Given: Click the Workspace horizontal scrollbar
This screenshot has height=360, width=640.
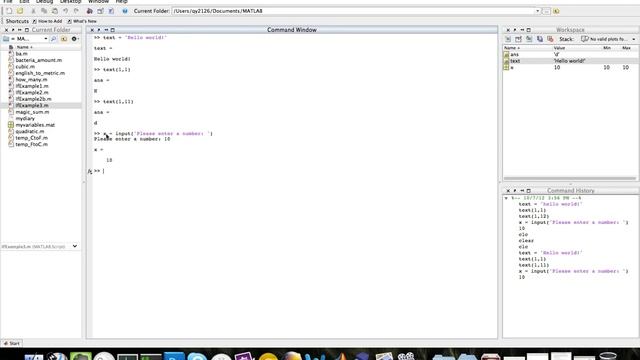Looking at the screenshot, I should click(x=569, y=178).
